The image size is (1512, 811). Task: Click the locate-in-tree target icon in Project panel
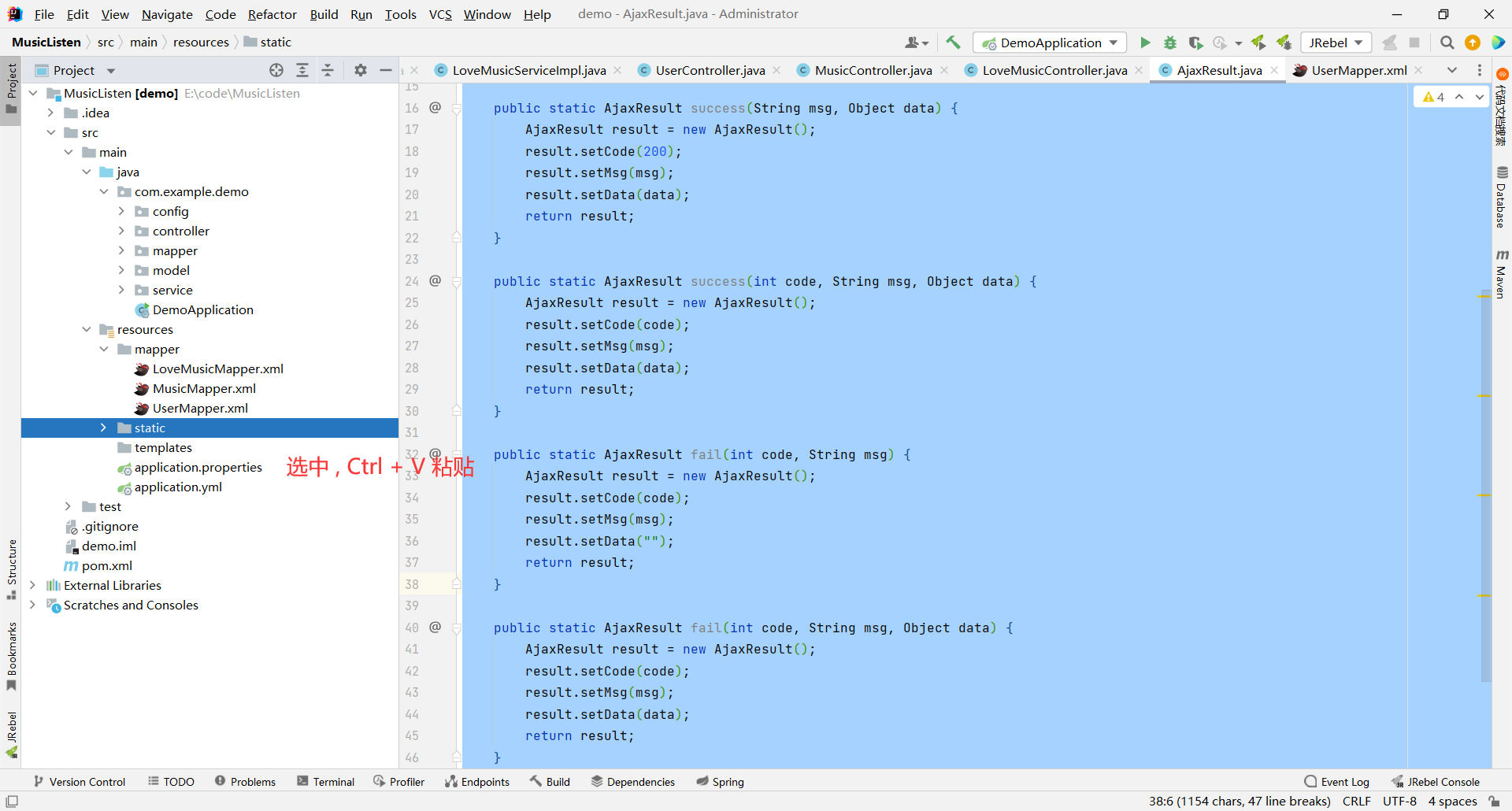click(x=276, y=70)
